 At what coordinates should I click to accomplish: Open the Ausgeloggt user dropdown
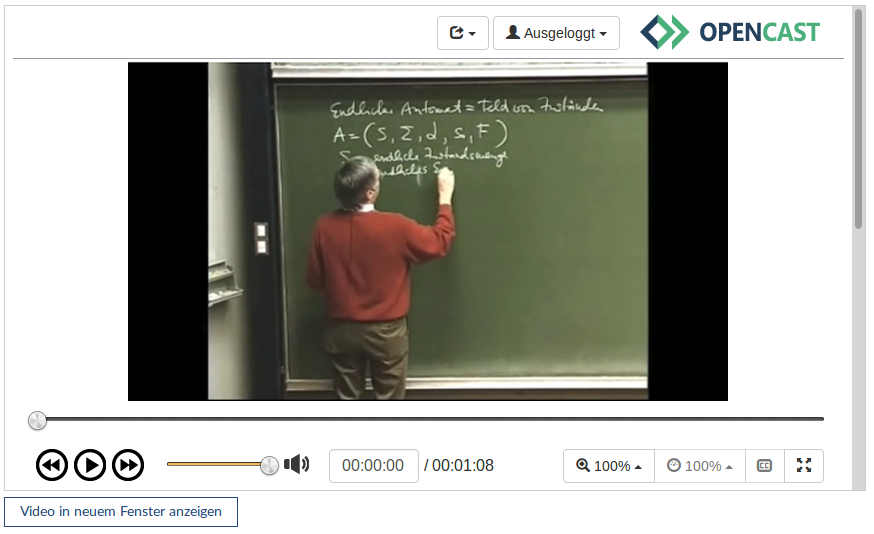[557, 33]
